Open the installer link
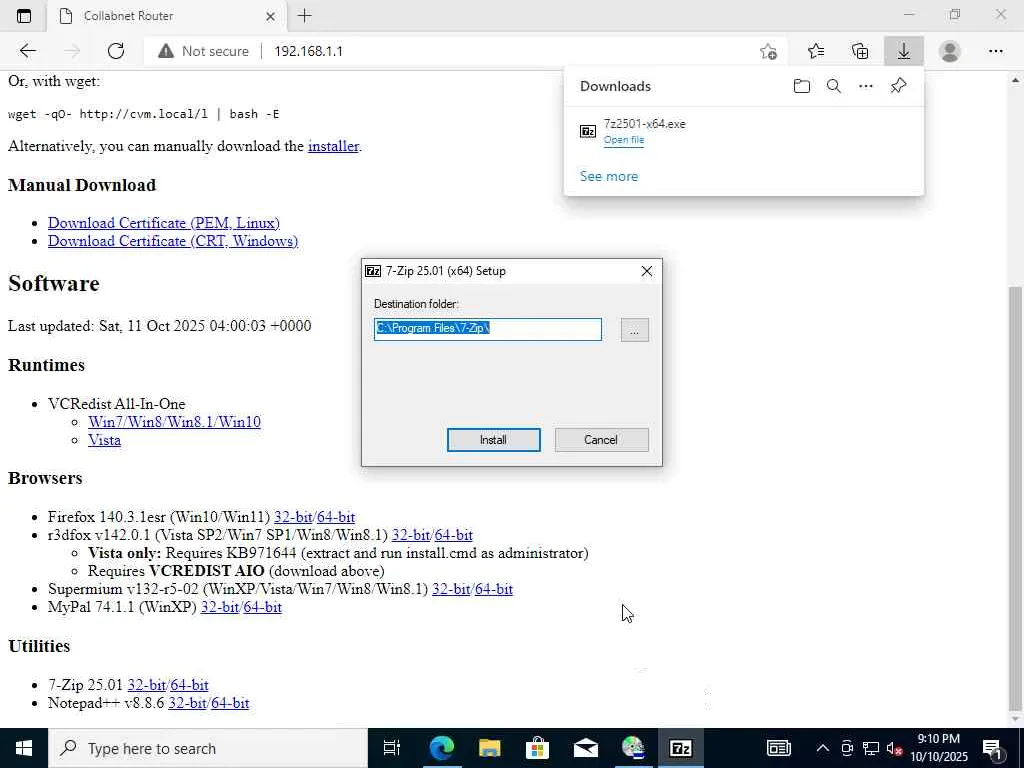This screenshot has height=768, width=1024. (333, 146)
